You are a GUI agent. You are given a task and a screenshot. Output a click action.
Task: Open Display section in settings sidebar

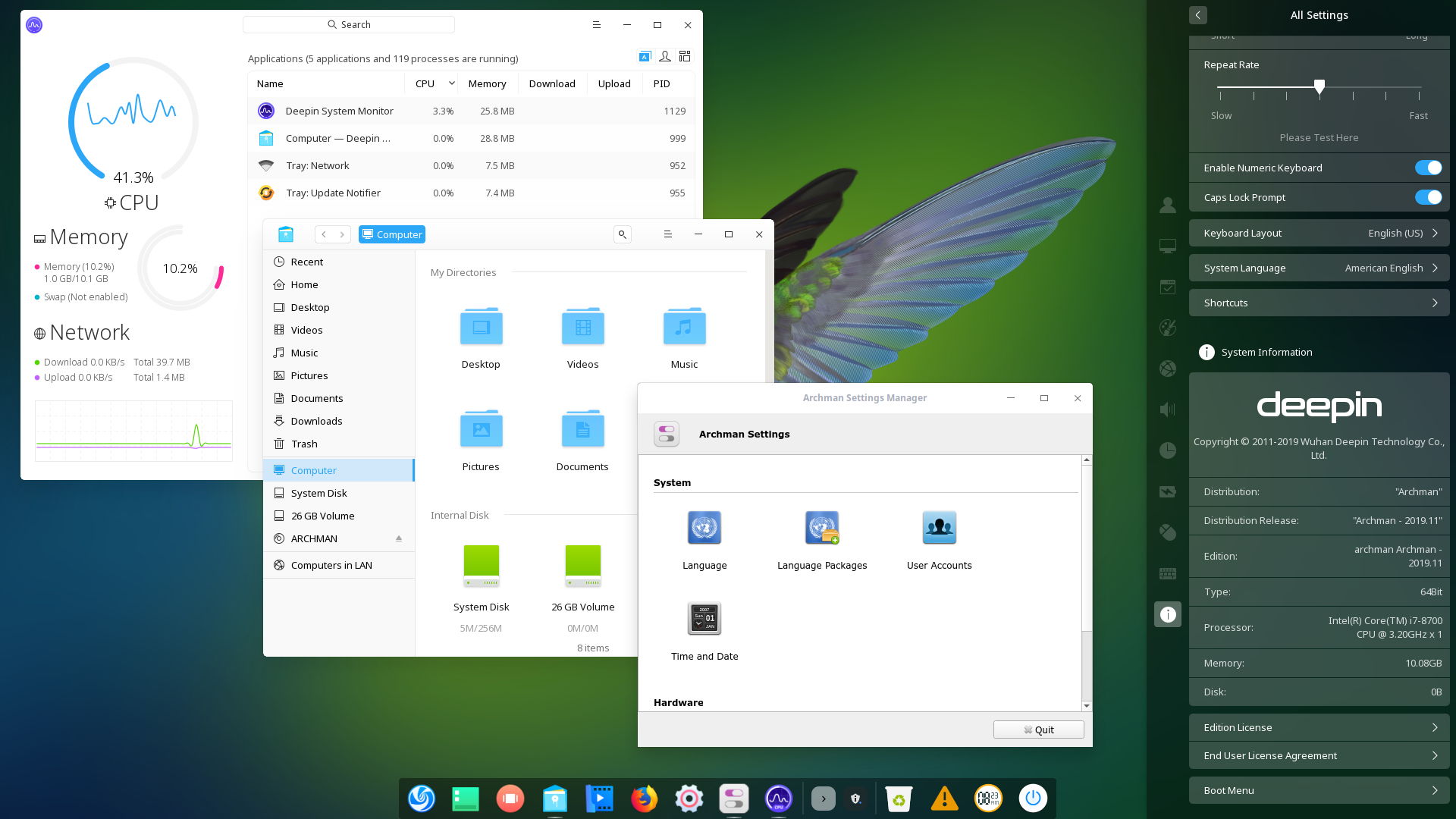[x=1168, y=246]
